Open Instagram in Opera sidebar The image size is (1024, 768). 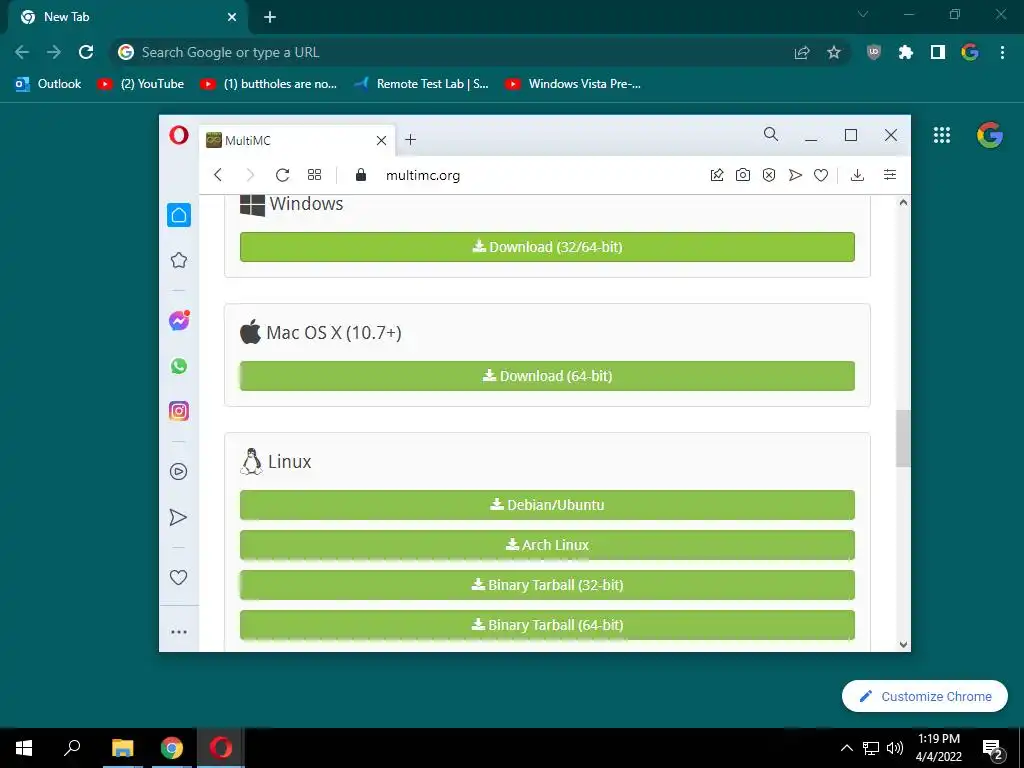[178, 411]
